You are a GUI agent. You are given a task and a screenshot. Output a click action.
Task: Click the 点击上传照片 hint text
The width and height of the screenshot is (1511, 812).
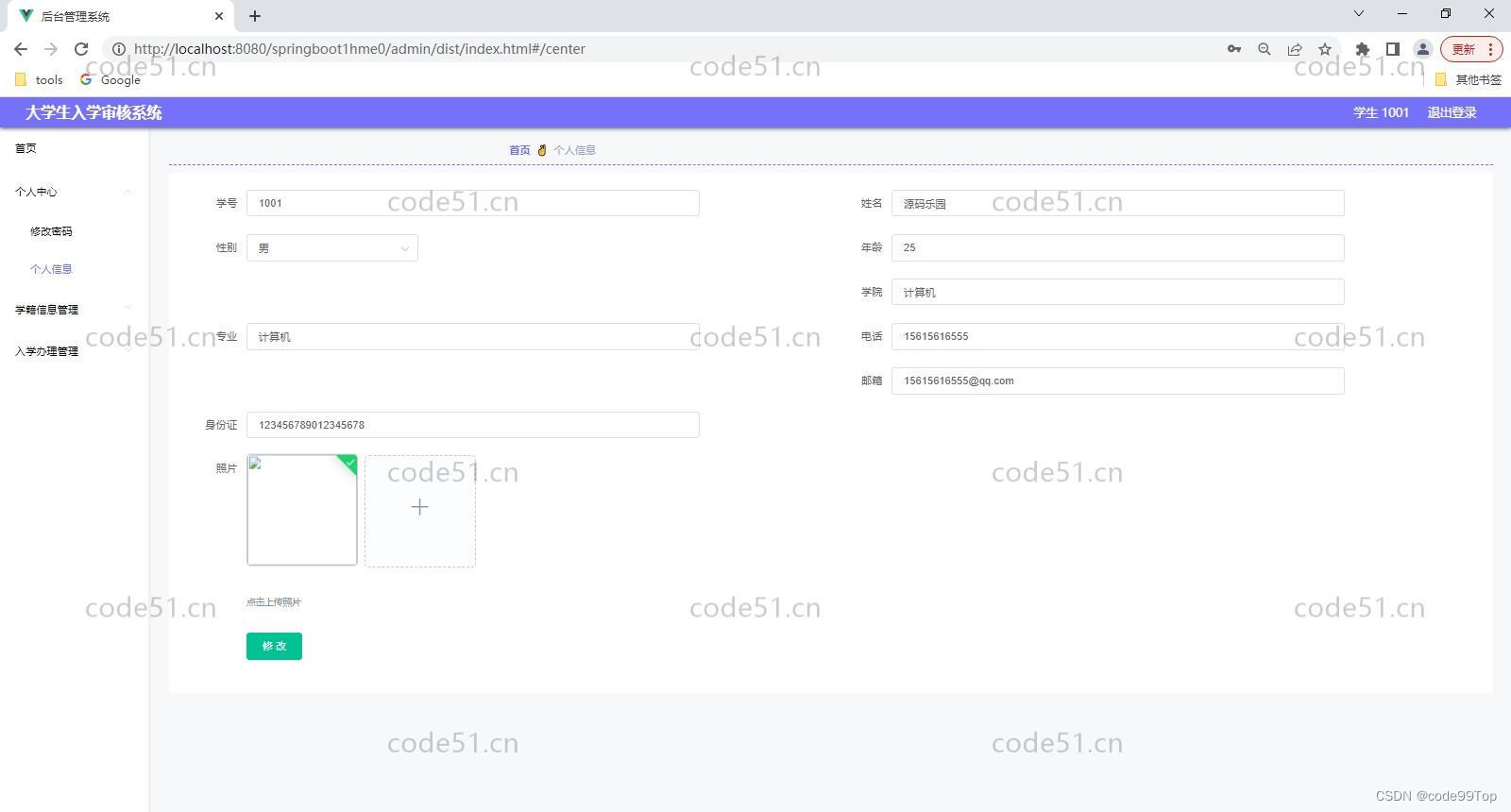point(274,601)
